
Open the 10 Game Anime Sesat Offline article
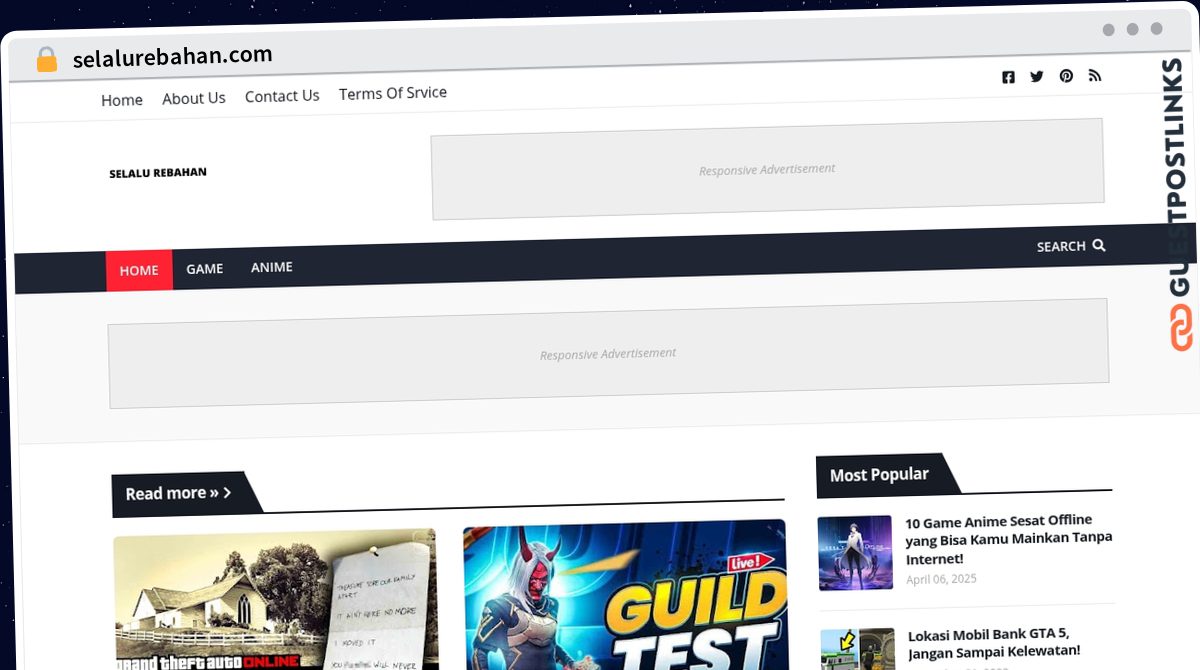pos(1008,539)
